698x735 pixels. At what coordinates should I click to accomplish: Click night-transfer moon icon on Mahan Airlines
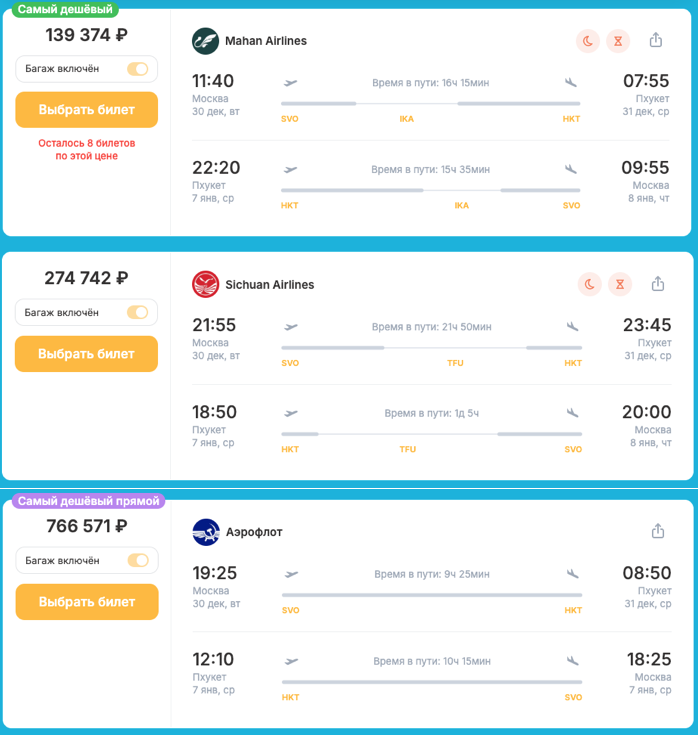(x=589, y=41)
